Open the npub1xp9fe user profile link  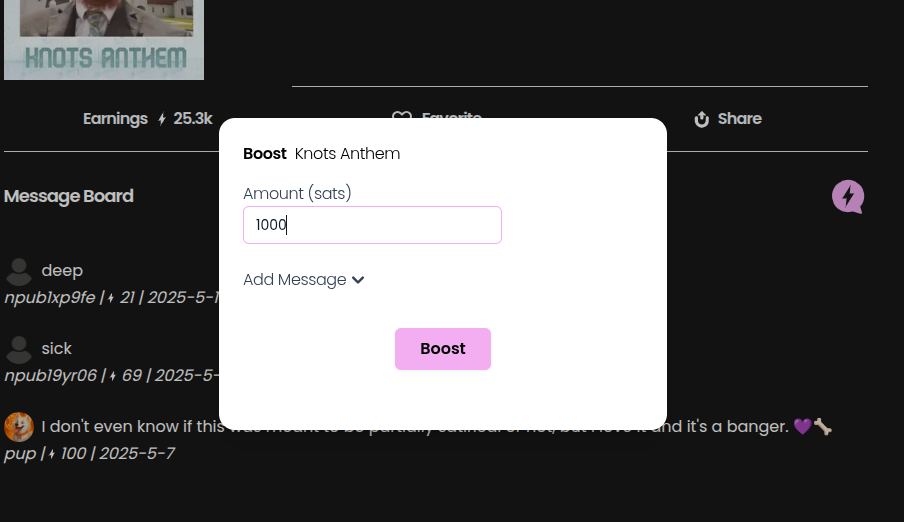(50, 297)
